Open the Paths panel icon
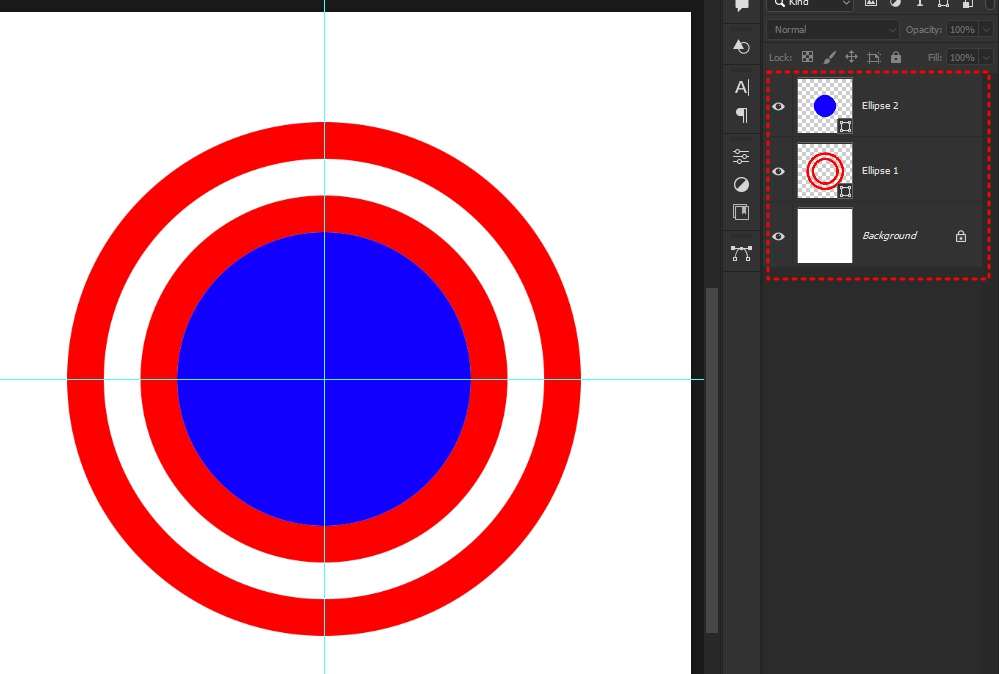999x674 pixels. pyautogui.click(x=741, y=254)
